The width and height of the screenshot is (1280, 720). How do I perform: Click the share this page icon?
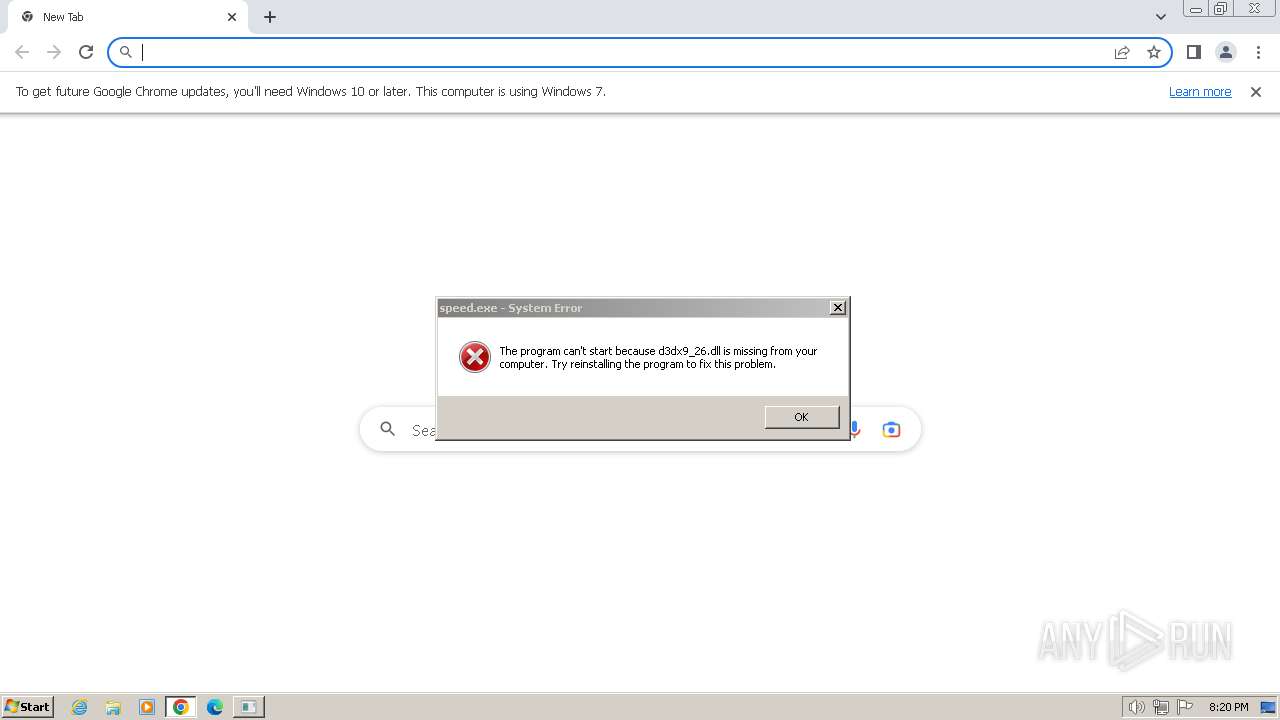point(1122,52)
